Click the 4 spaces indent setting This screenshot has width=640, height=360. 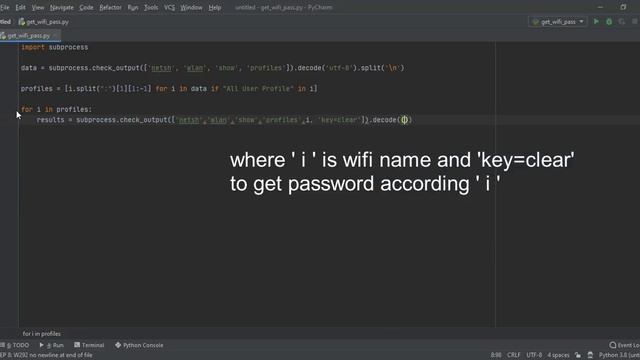point(558,355)
